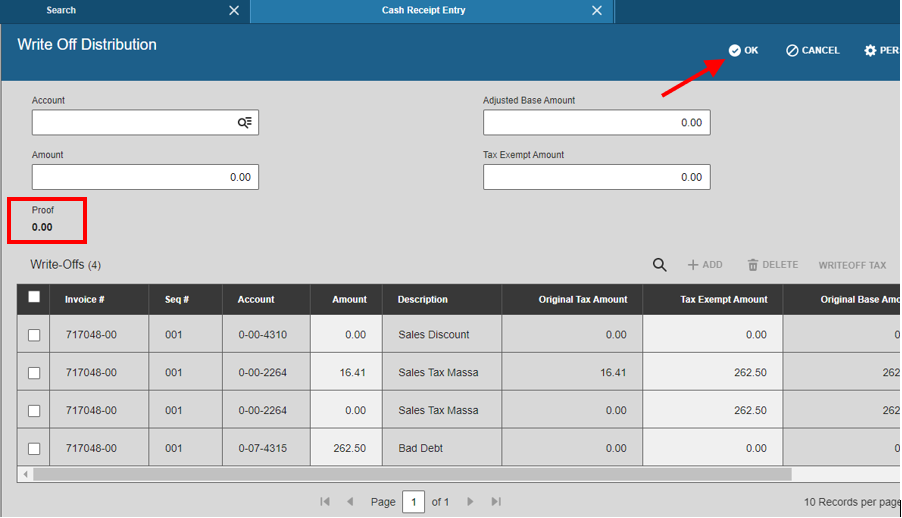
Task: Click the Delete trash icon
Action: pos(752,265)
